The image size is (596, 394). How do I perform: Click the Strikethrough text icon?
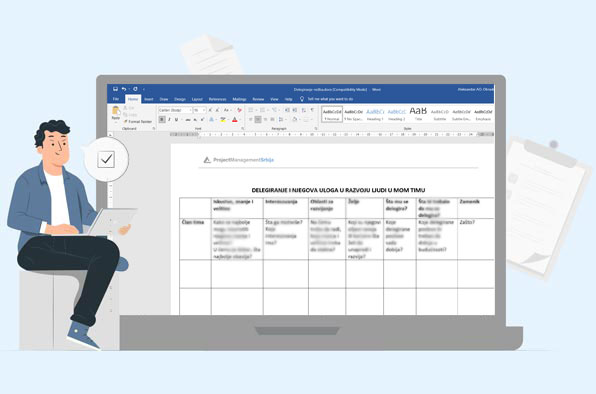coord(187,120)
